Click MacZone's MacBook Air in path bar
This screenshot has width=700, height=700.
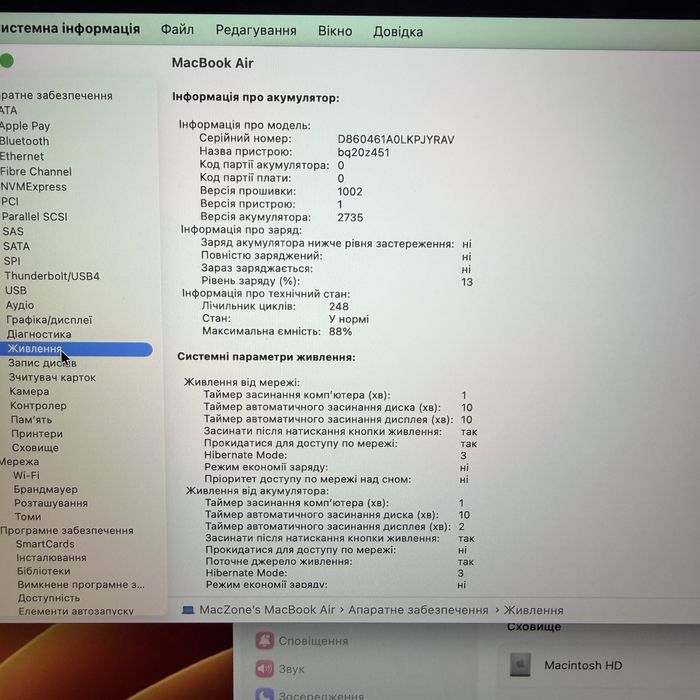(267, 610)
